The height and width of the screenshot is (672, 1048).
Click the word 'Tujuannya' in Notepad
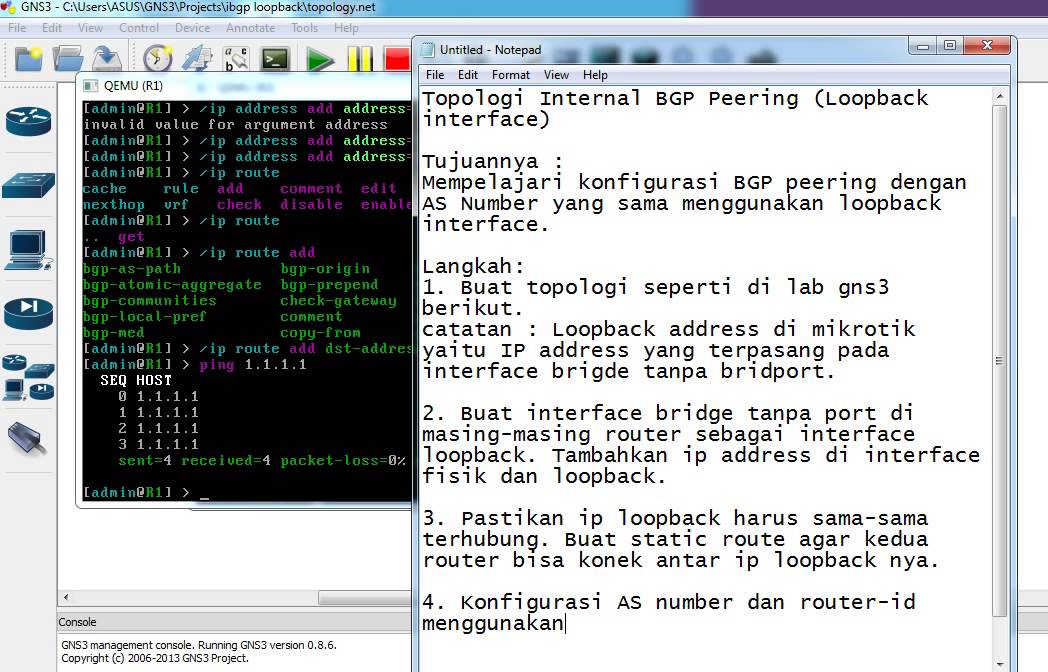480,161
